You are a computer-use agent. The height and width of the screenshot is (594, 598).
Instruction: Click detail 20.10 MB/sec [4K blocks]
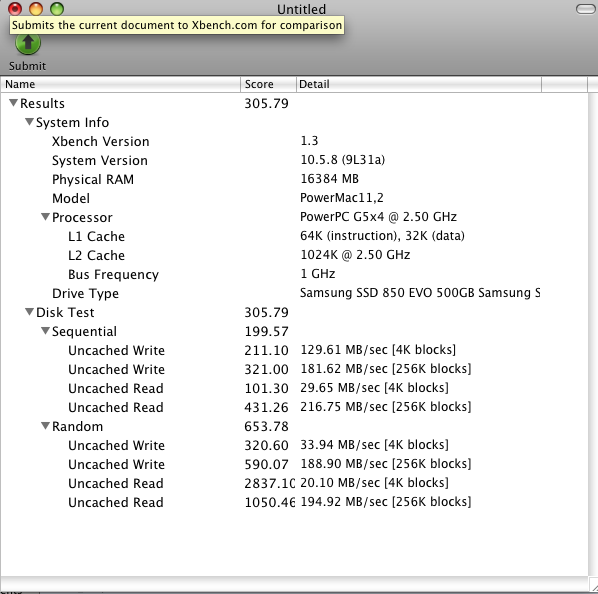click(374, 483)
